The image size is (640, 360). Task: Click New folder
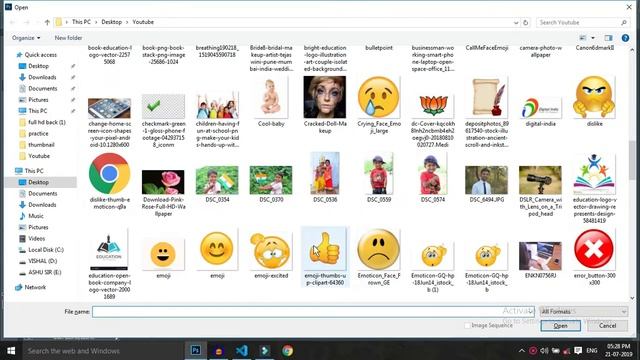(x=68, y=38)
